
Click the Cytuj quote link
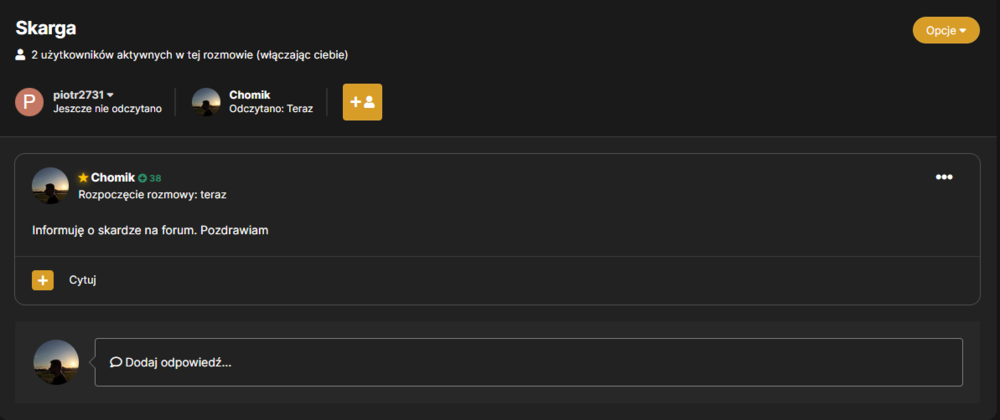coord(82,280)
